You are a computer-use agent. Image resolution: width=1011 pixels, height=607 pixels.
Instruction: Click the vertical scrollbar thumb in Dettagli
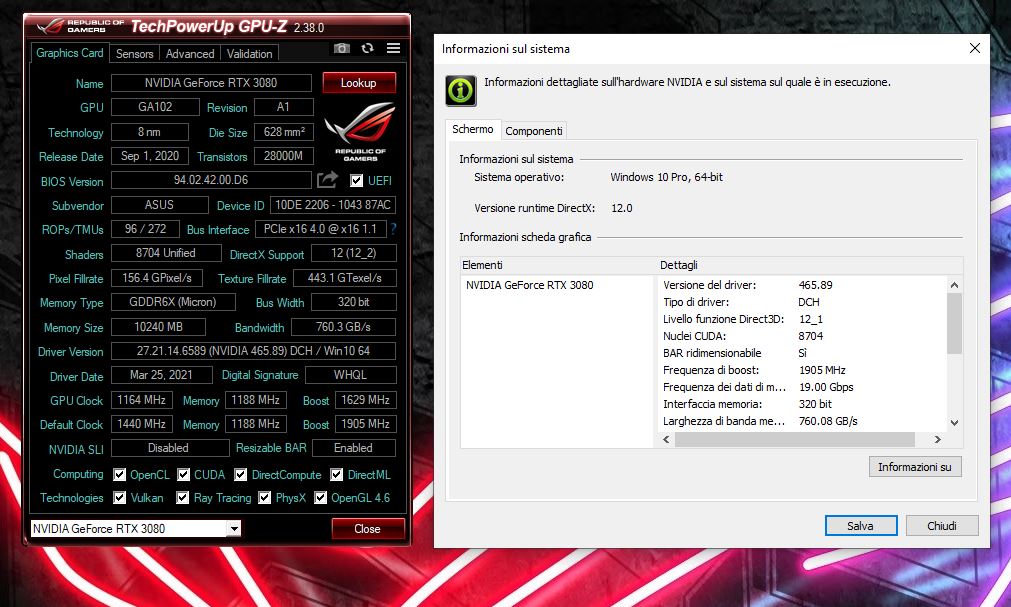pyautogui.click(x=954, y=323)
